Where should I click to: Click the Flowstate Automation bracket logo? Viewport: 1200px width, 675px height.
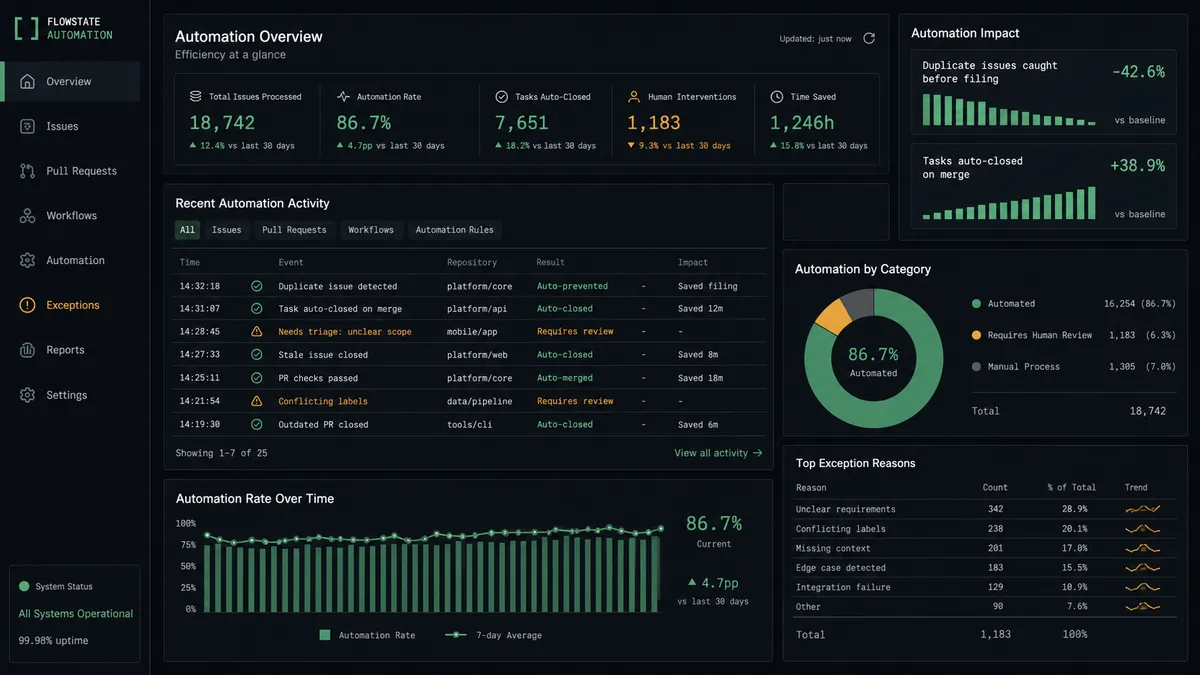pyautogui.click(x=27, y=28)
